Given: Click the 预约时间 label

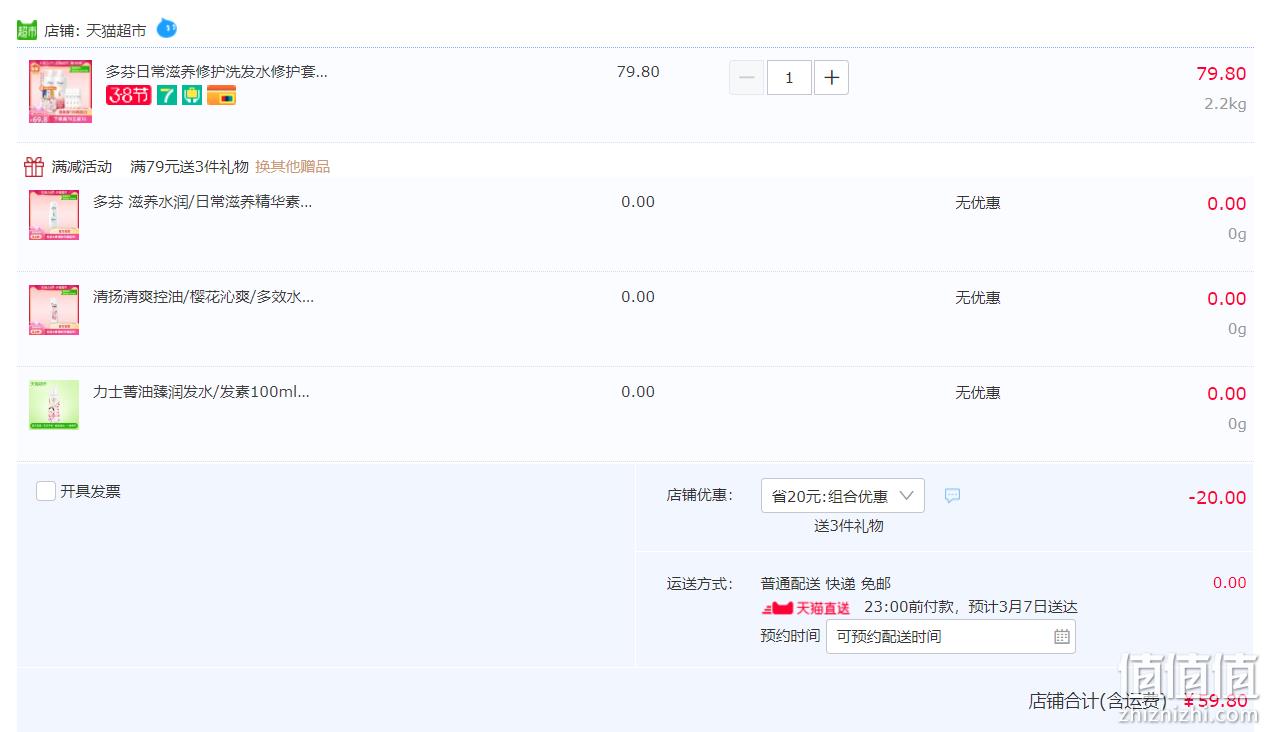Looking at the screenshot, I should click(x=790, y=636).
